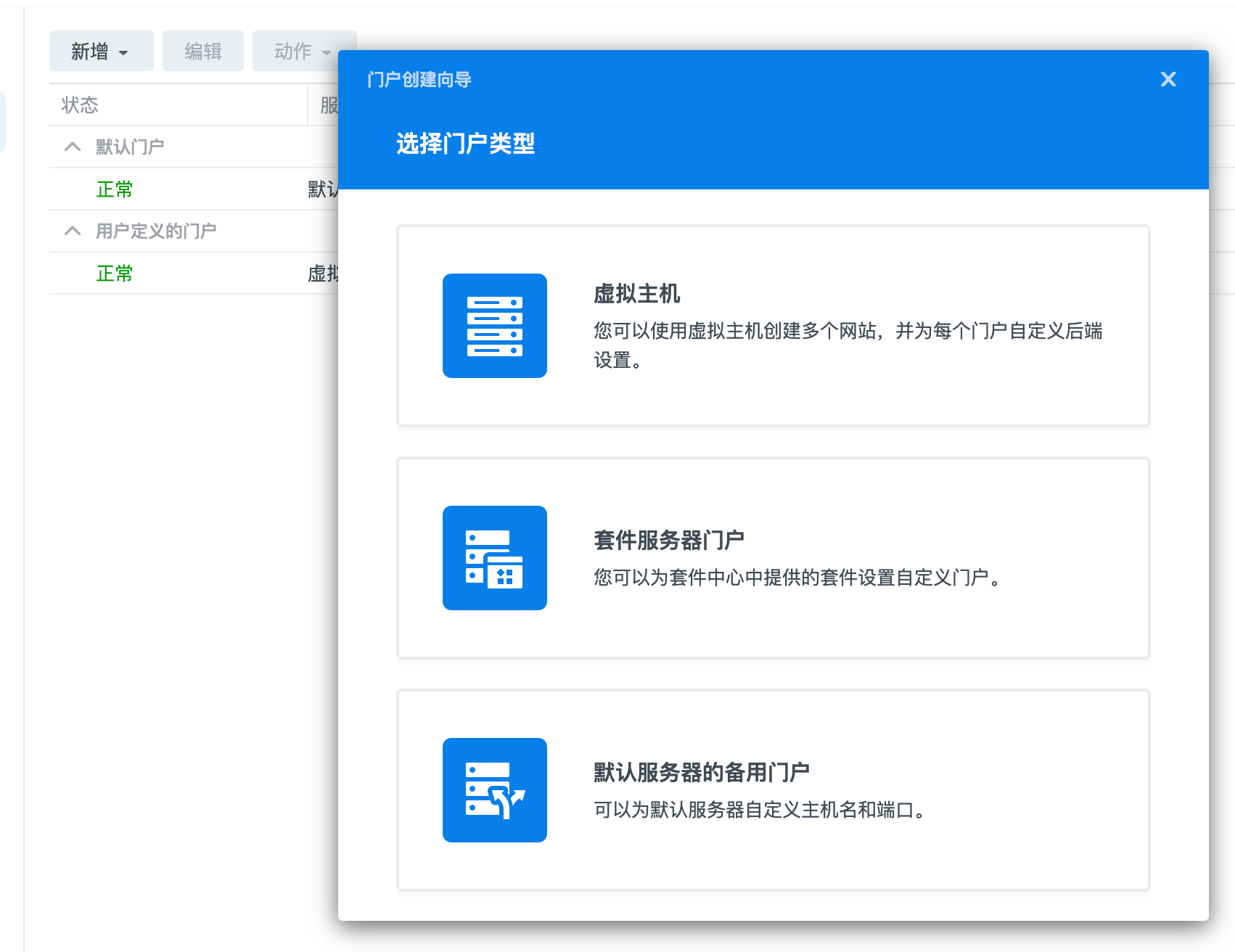Close the portal creation wizard dialog
The image size is (1235, 952).
pos(1168,79)
